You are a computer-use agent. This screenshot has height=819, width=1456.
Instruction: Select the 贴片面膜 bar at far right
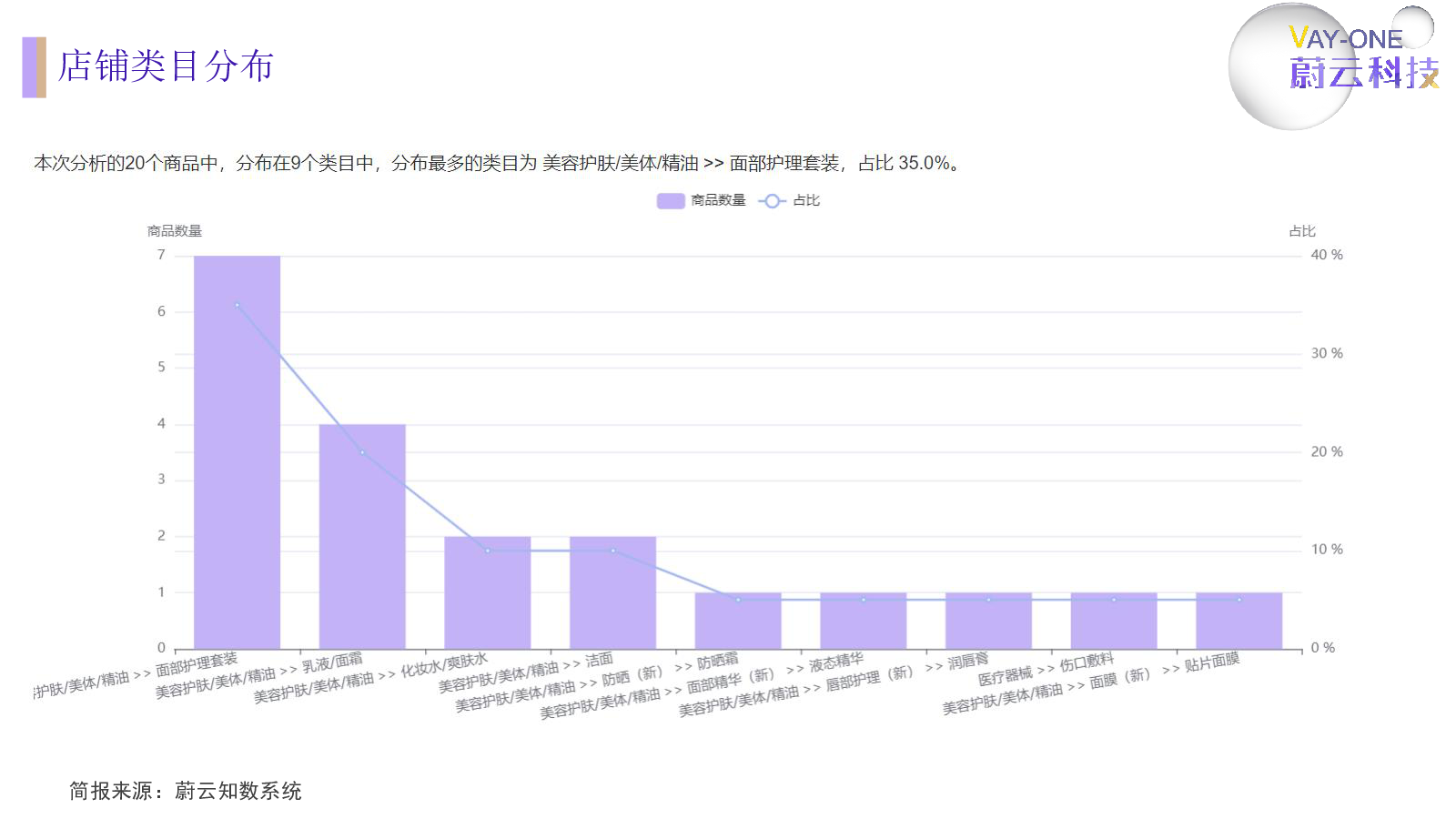pyautogui.click(x=1239, y=623)
